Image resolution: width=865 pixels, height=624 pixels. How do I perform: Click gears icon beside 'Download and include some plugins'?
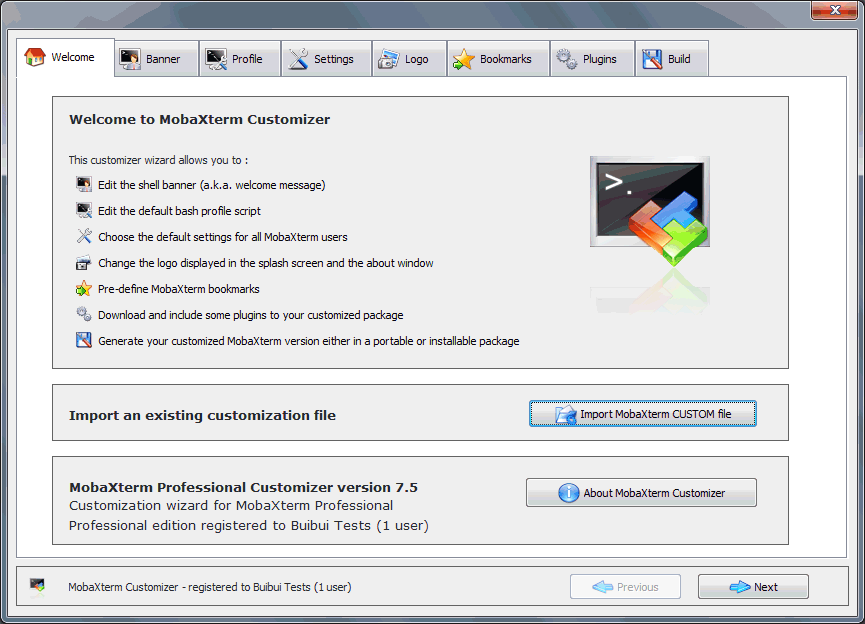(84, 314)
